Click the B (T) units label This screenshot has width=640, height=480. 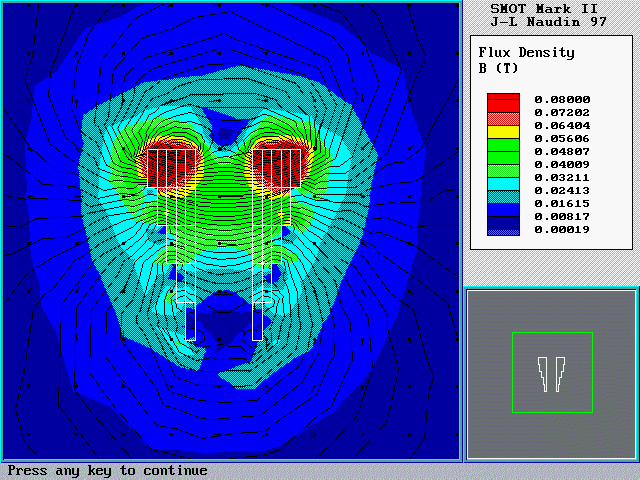tap(498, 68)
